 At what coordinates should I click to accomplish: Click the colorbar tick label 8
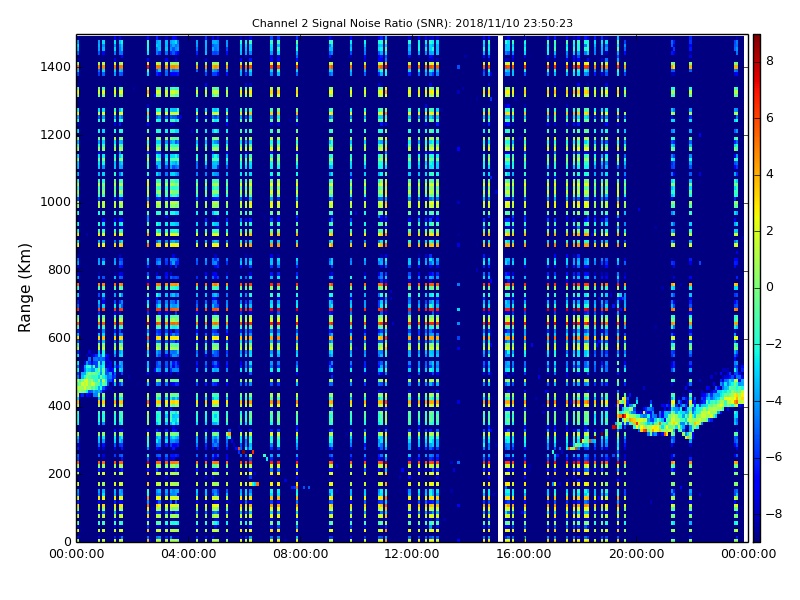click(769, 61)
